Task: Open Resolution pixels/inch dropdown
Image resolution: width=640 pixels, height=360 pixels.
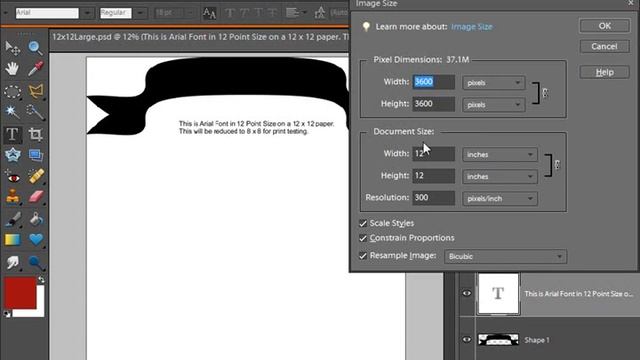Action: click(500, 199)
